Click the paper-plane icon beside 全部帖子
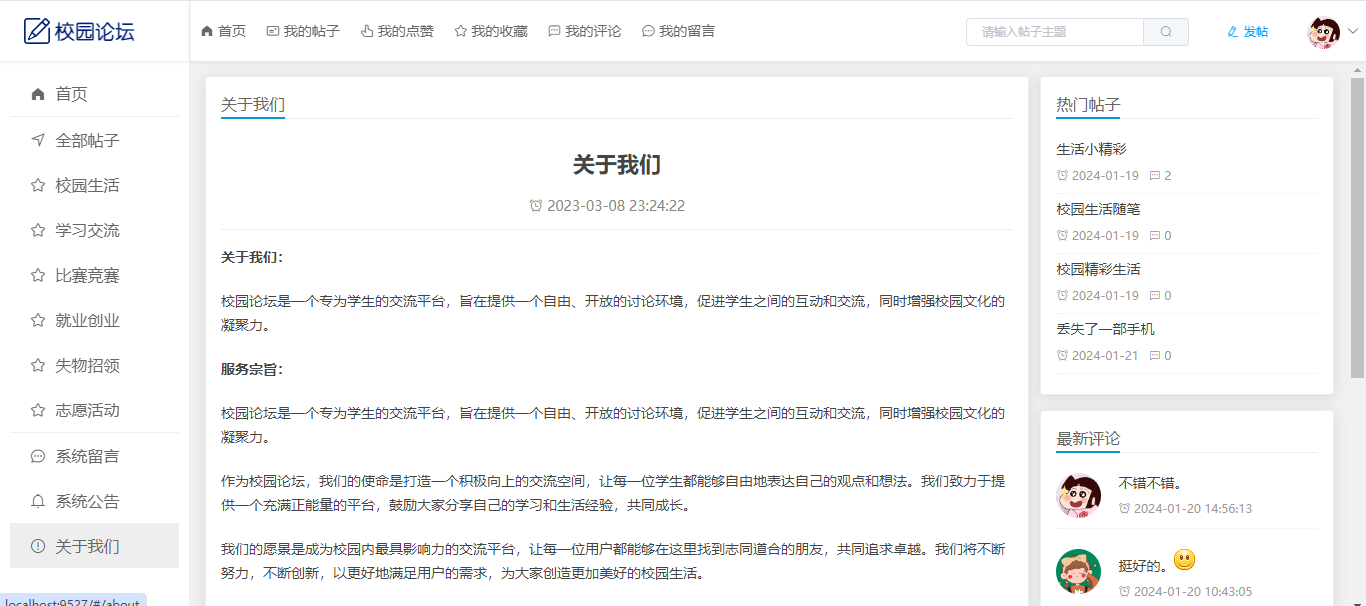Viewport: 1366px width, 606px height. tap(38, 140)
